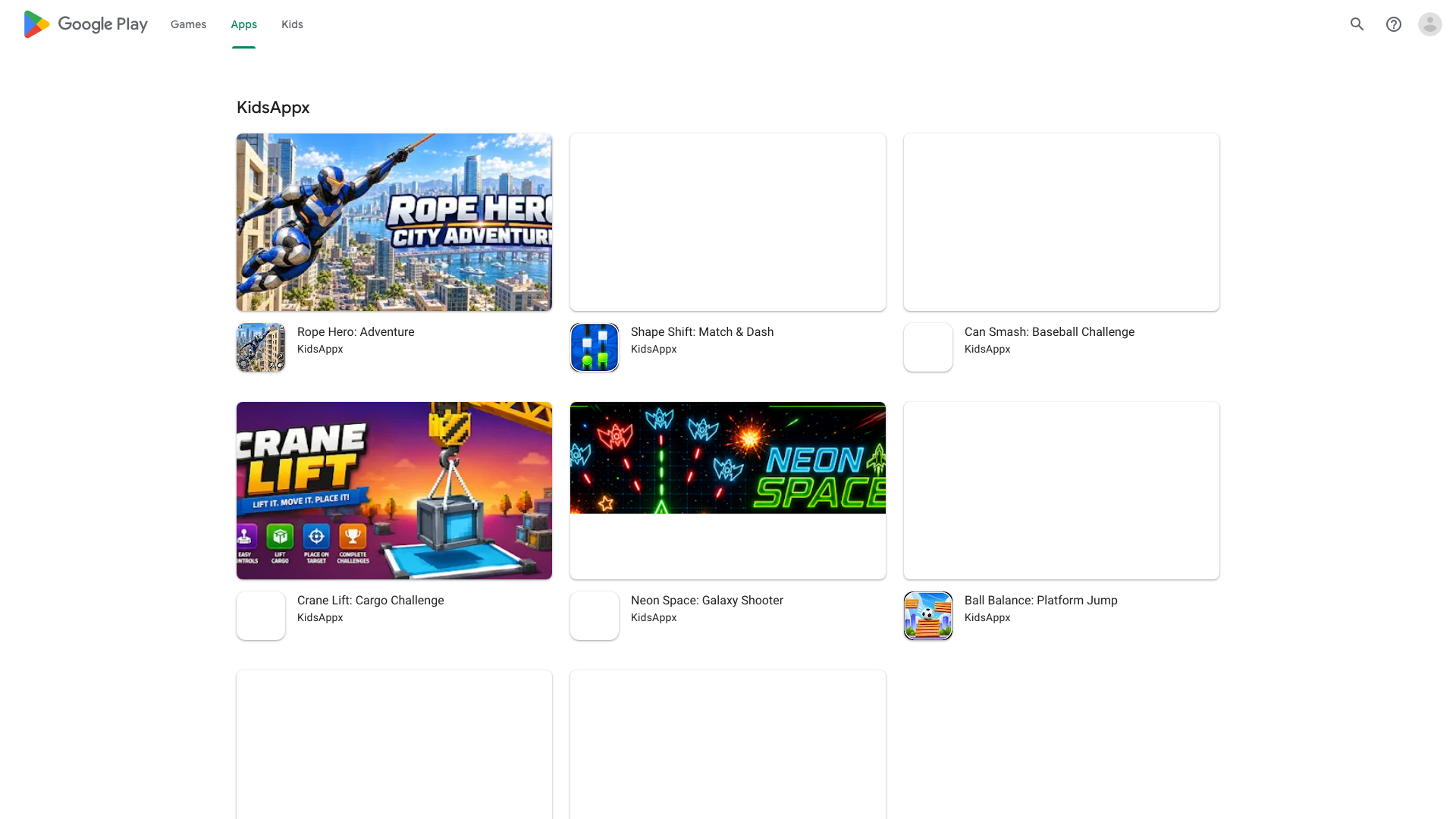This screenshot has width=1456, height=819.
Task: Open the Neon Space banner image
Action: tap(728, 491)
